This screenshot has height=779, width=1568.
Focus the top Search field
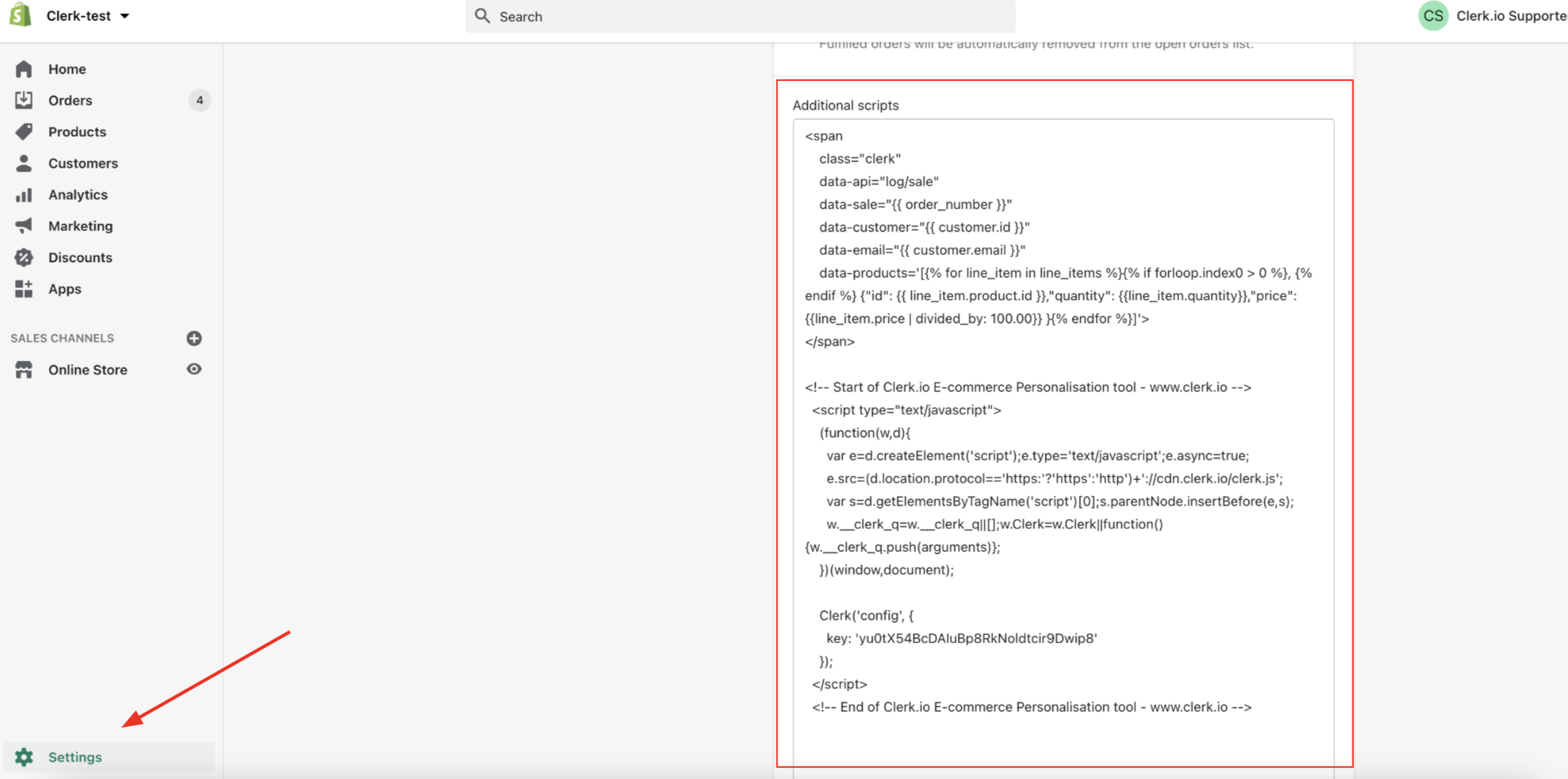click(739, 17)
